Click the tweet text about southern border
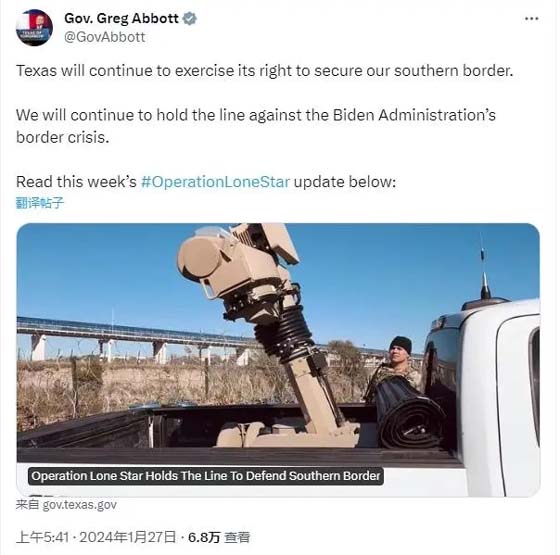This screenshot has height=555, width=560. point(265,71)
